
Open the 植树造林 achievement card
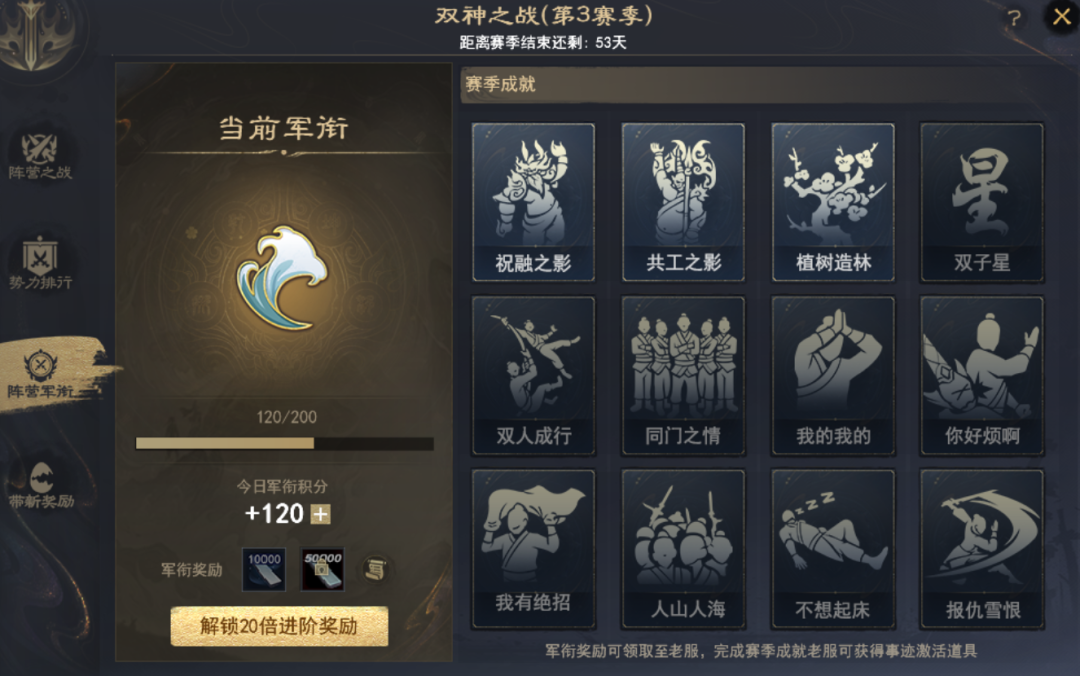tap(833, 202)
